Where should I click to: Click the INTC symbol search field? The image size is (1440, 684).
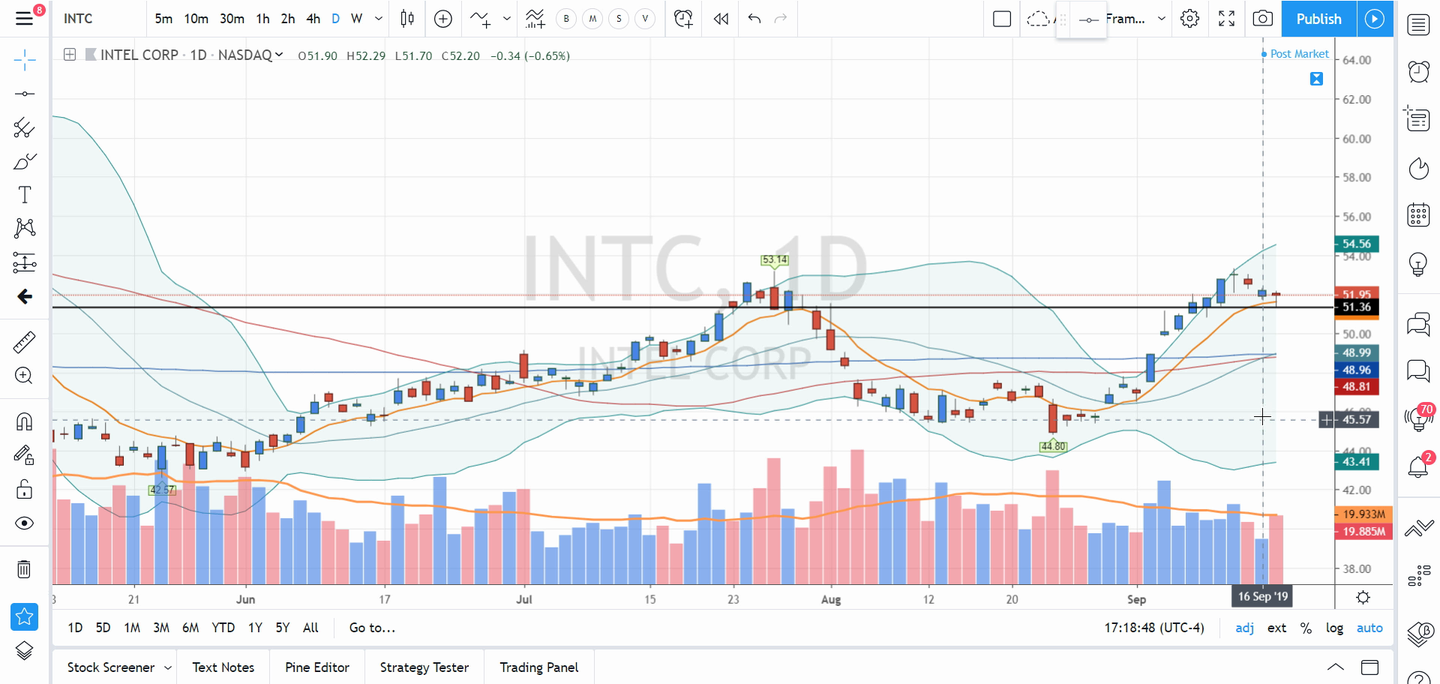(x=95, y=19)
